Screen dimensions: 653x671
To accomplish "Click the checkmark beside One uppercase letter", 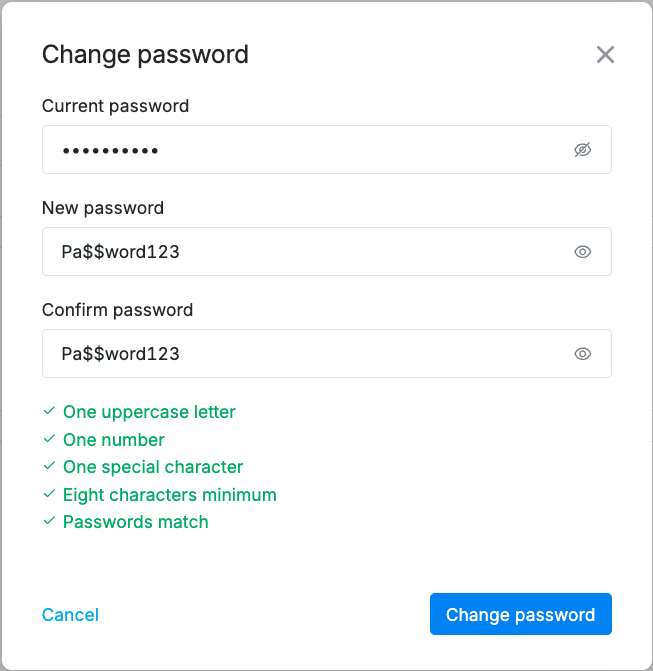I will tap(49, 411).
